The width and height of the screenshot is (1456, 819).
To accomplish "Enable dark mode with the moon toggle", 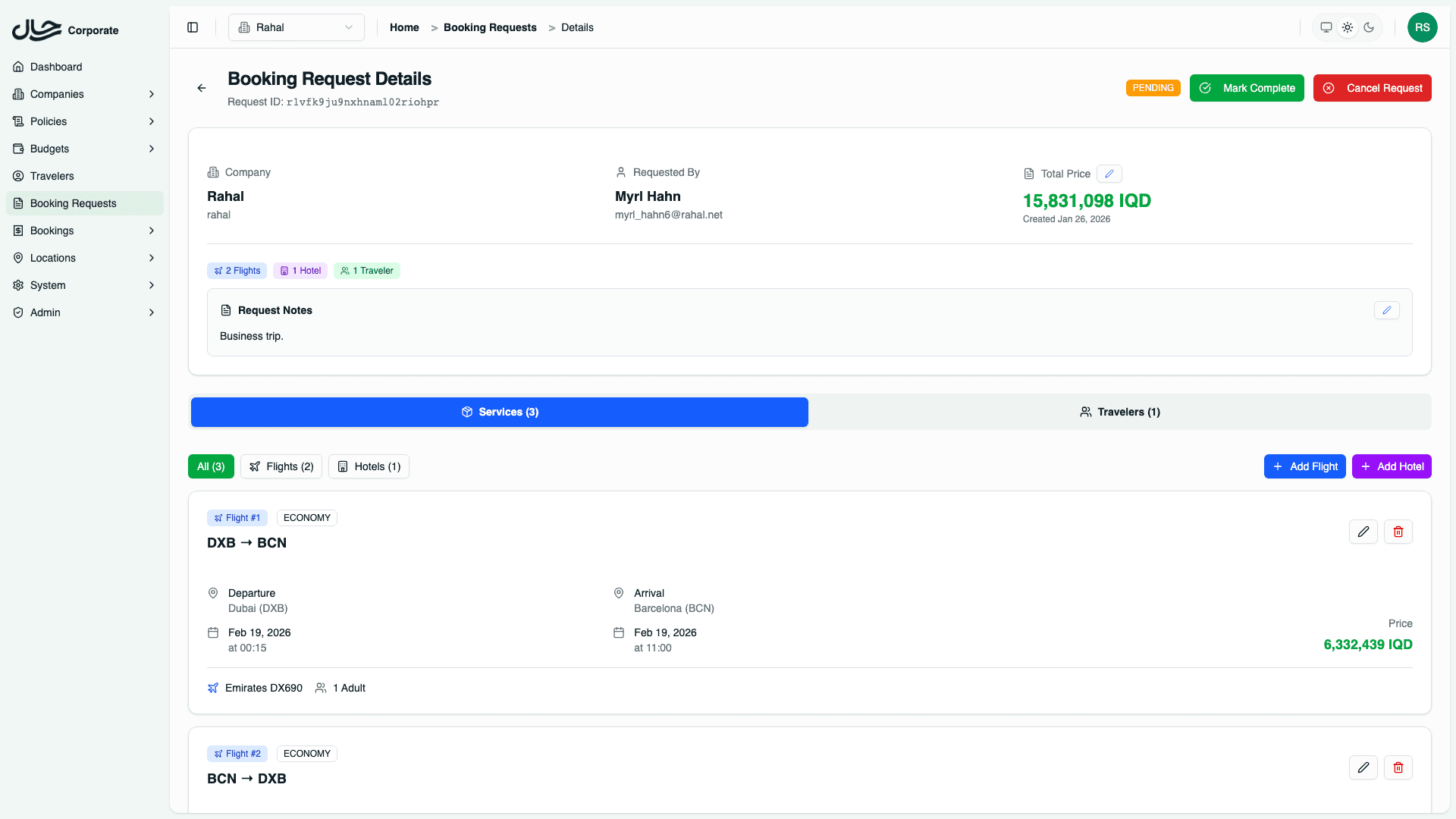I will tap(1370, 27).
